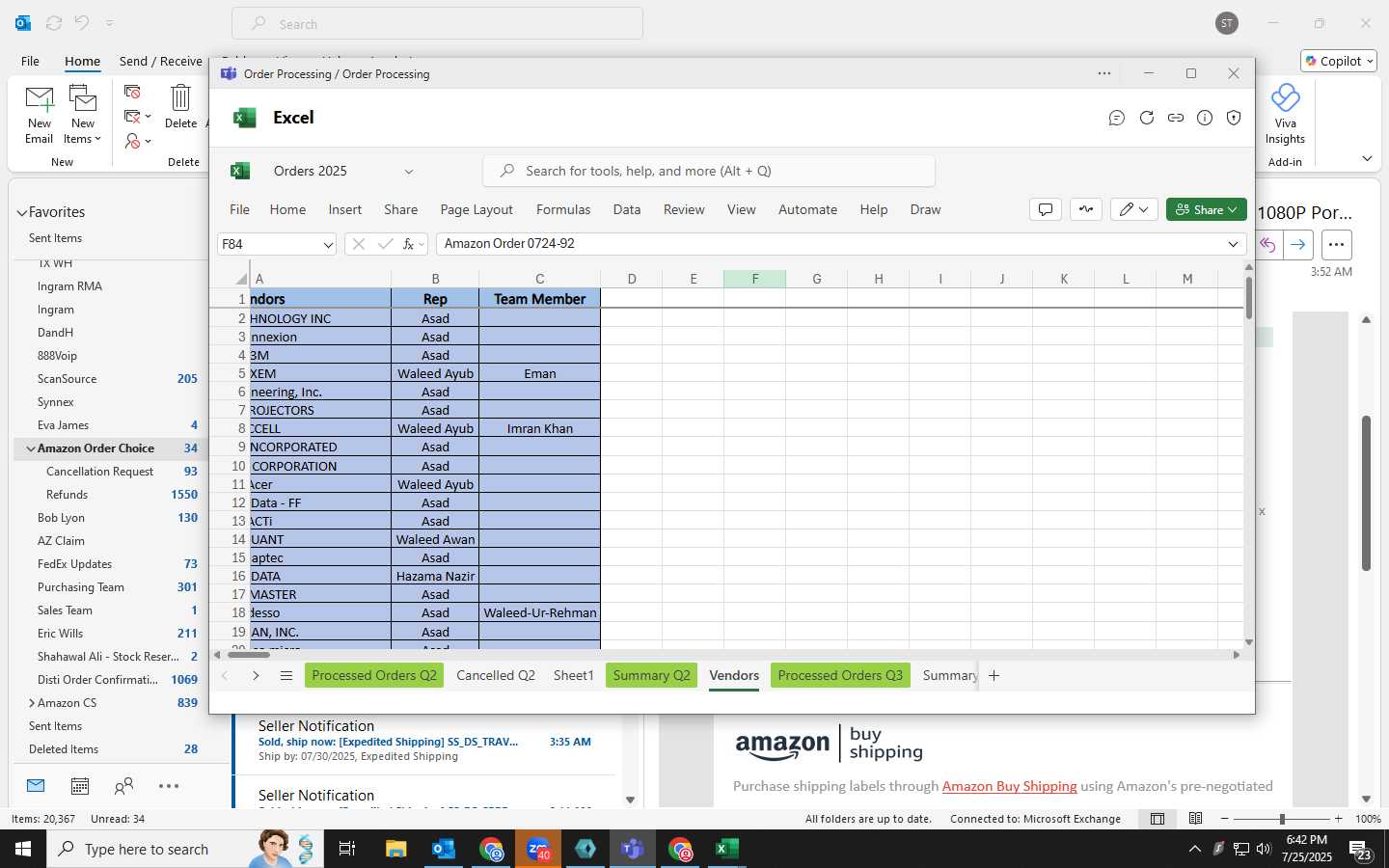Click next sheet arrow in tab bar
The height and width of the screenshot is (868, 1389).
point(256,676)
